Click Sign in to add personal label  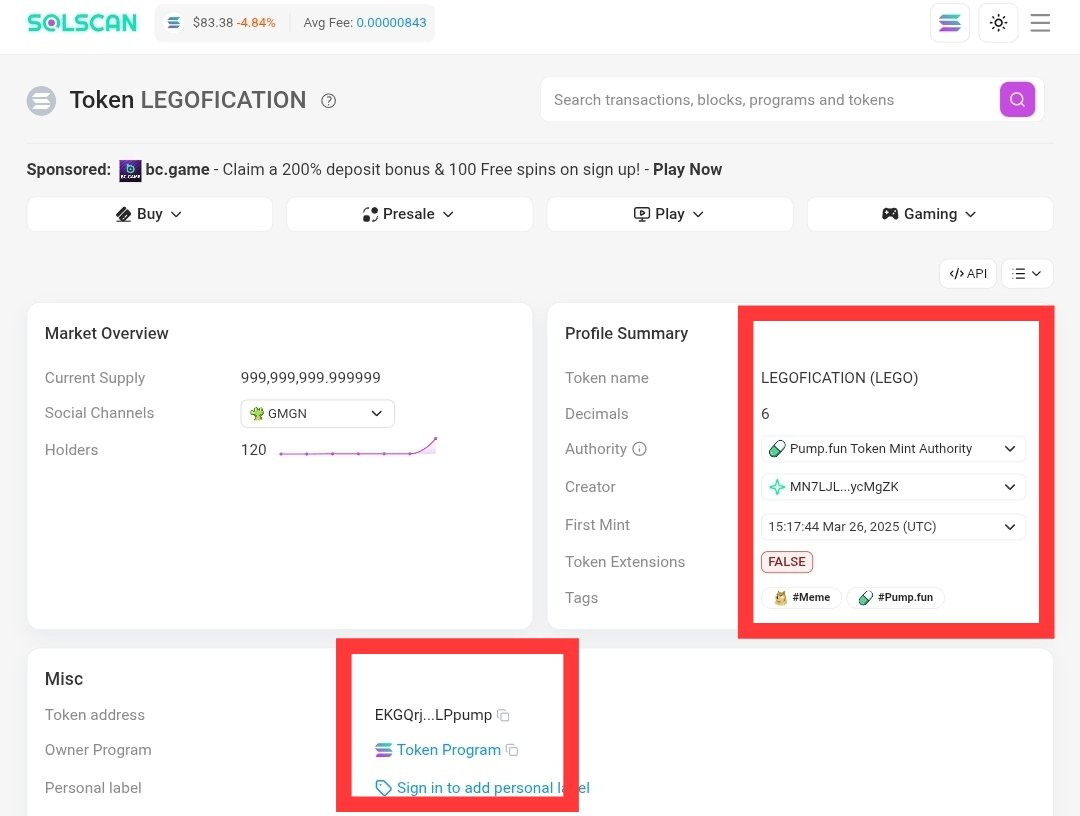click(x=492, y=788)
